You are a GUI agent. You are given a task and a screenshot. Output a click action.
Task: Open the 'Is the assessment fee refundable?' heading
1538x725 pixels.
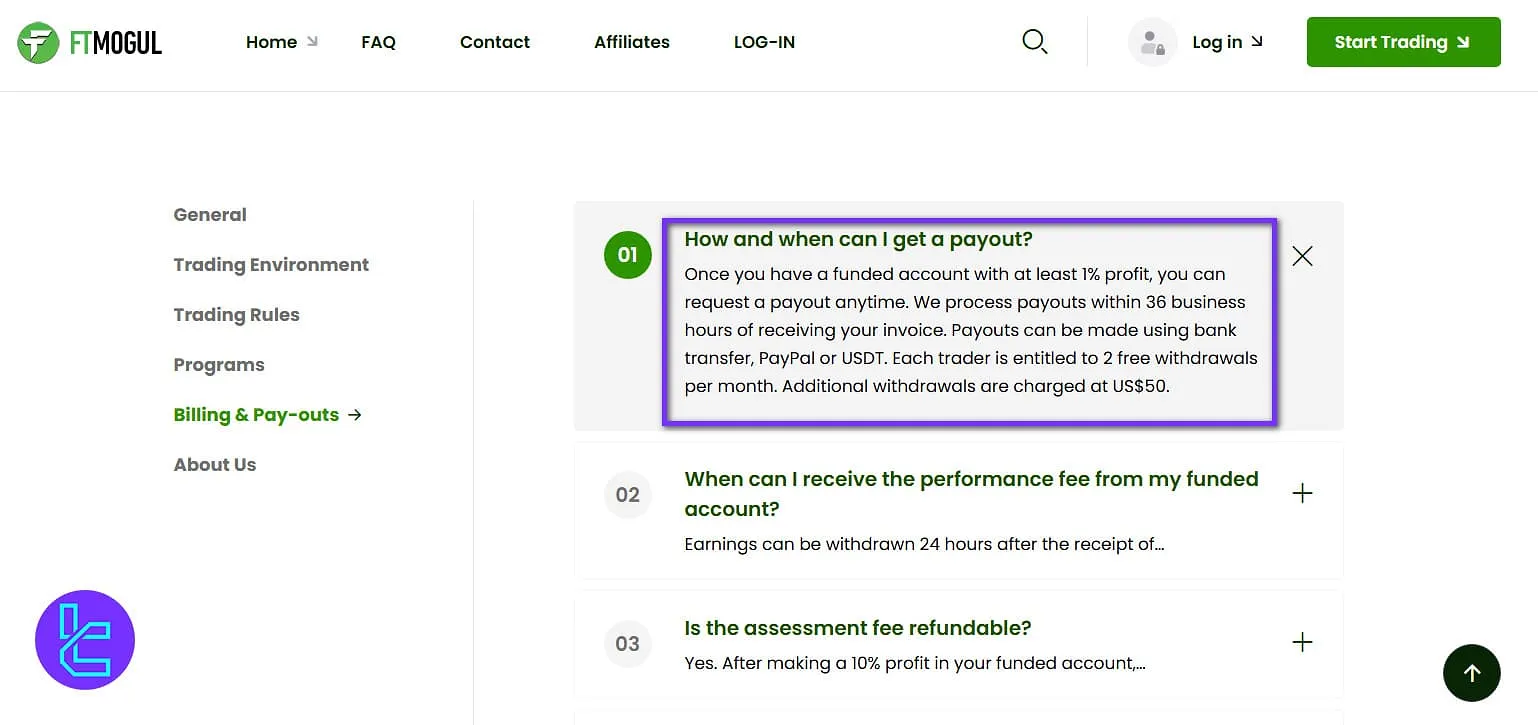(857, 628)
